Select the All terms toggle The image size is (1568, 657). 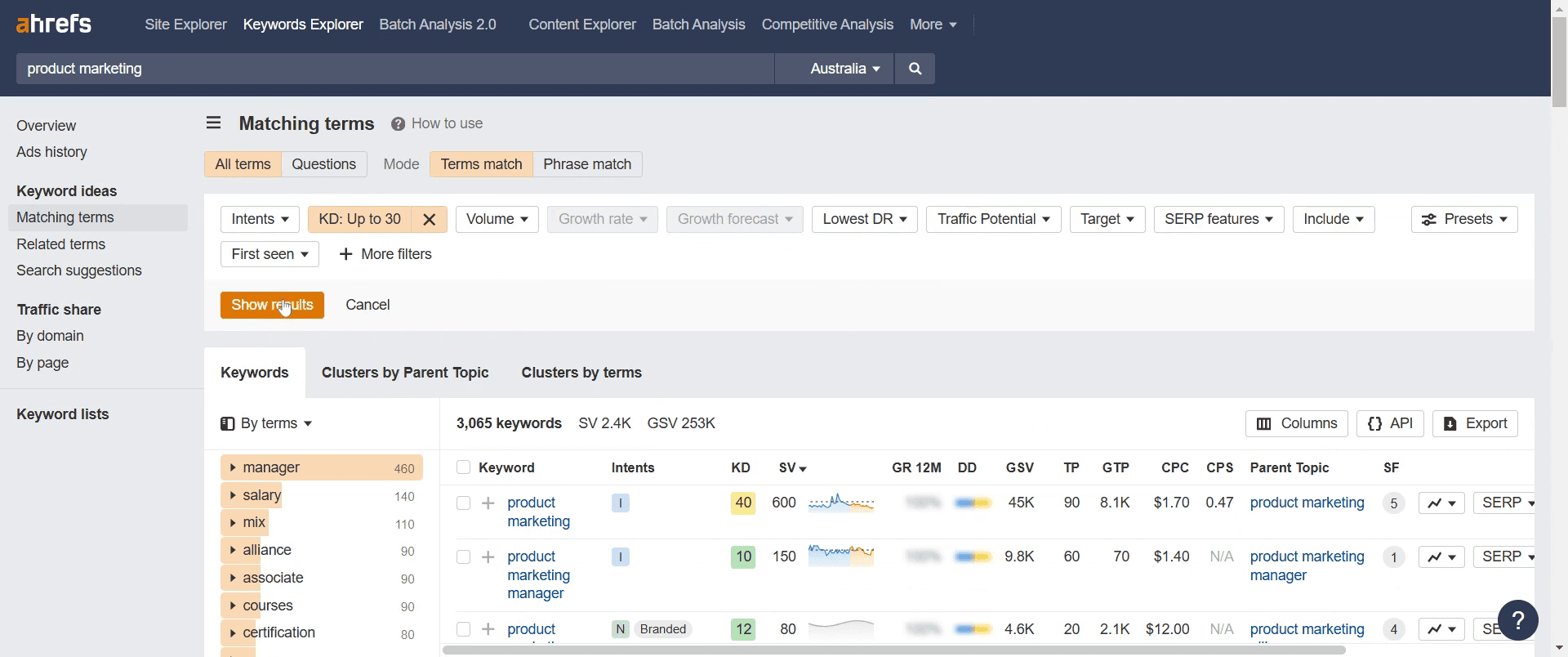pos(243,164)
